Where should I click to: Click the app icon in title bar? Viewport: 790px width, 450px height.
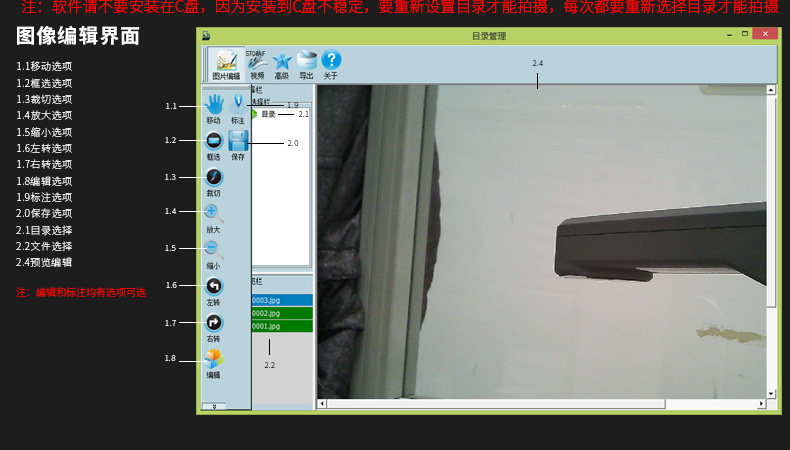click(206, 35)
